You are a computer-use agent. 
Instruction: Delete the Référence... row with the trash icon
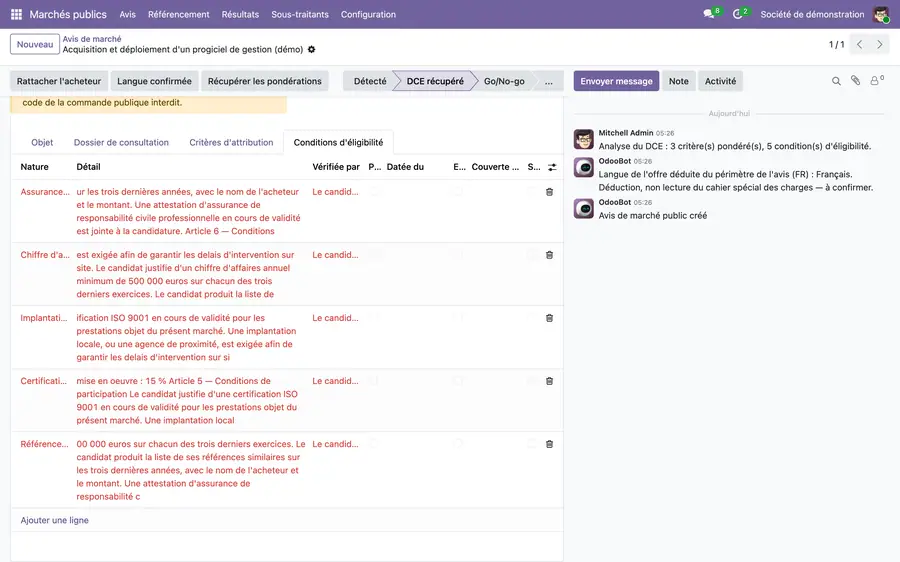(549, 444)
